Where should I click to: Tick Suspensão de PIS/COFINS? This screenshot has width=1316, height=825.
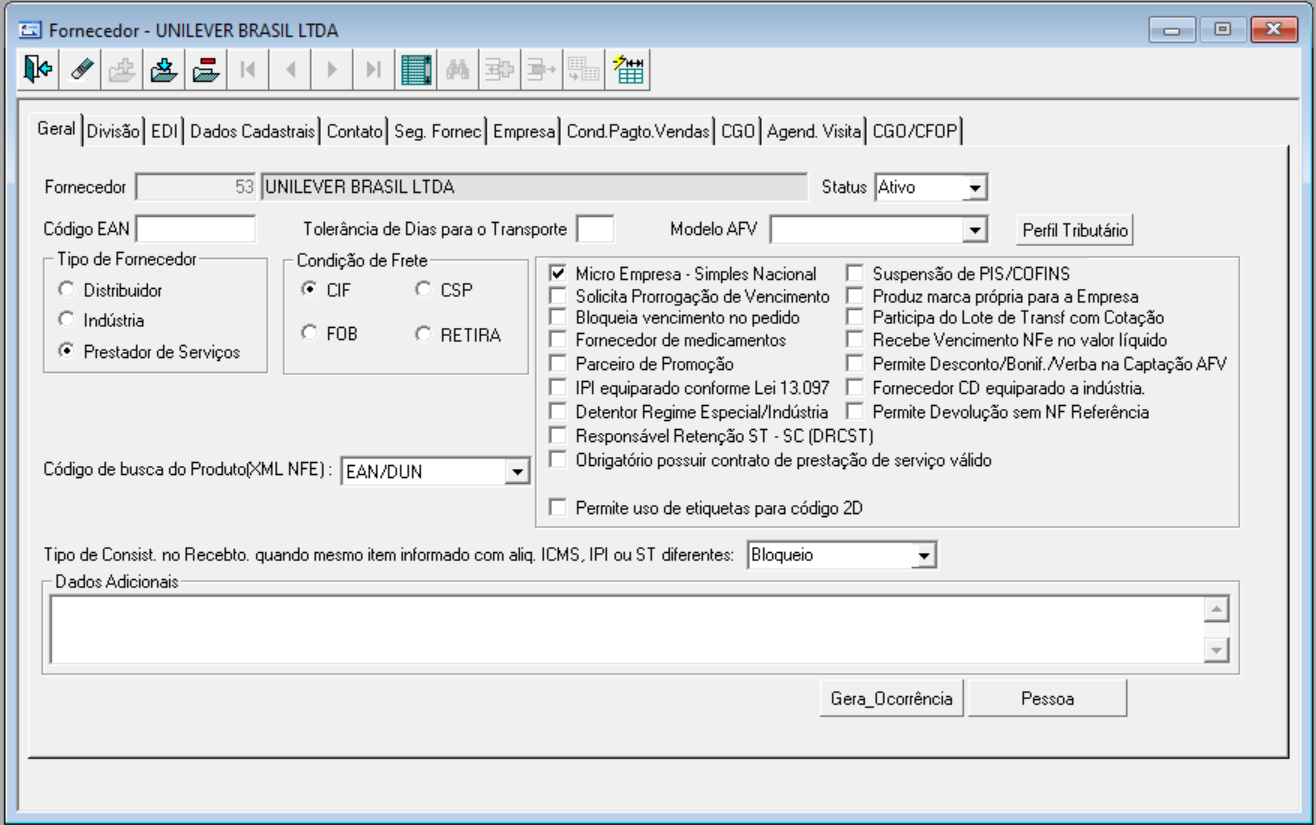tap(855, 273)
